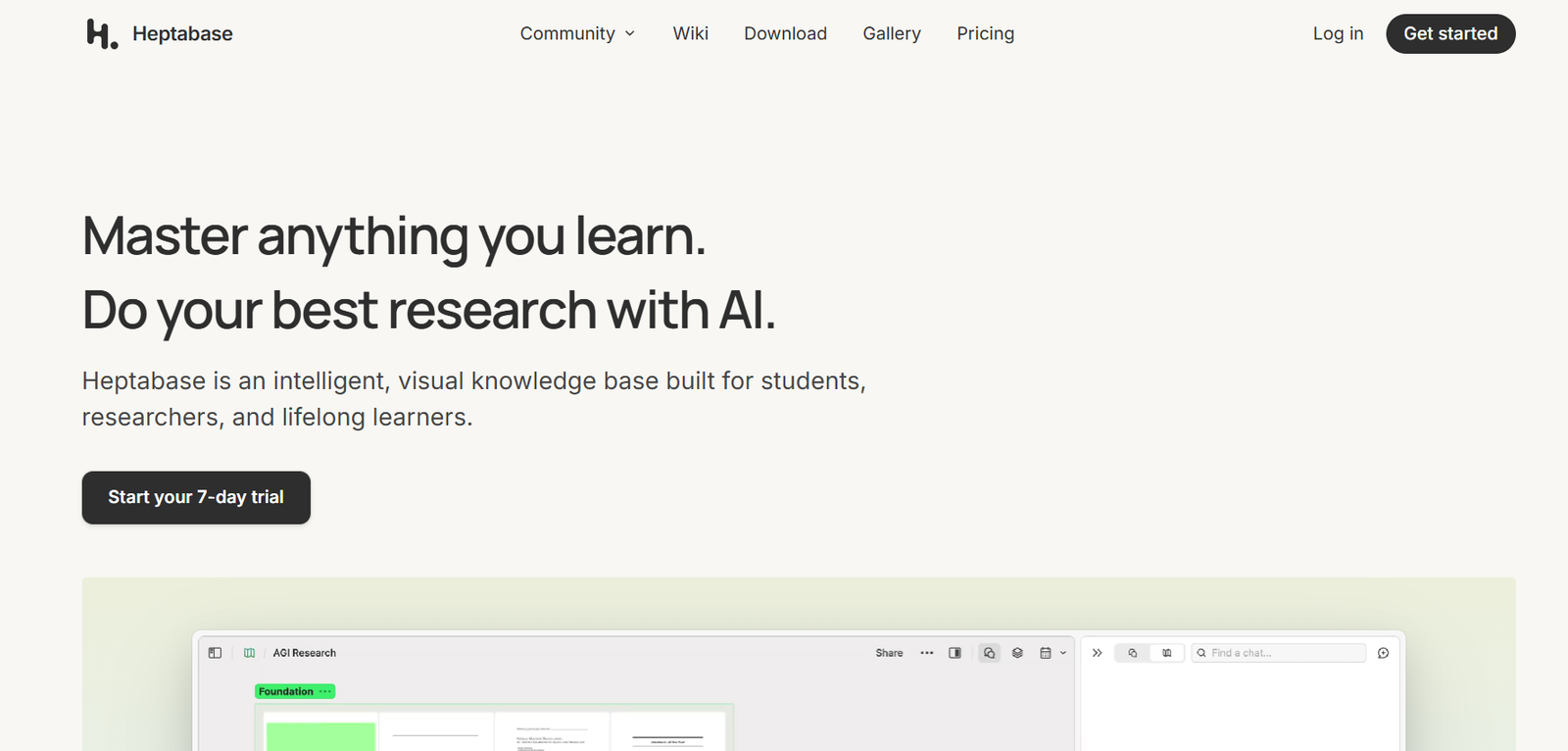The width and height of the screenshot is (1568, 751).
Task: Click the calendar journal icon
Action: click(x=1046, y=653)
